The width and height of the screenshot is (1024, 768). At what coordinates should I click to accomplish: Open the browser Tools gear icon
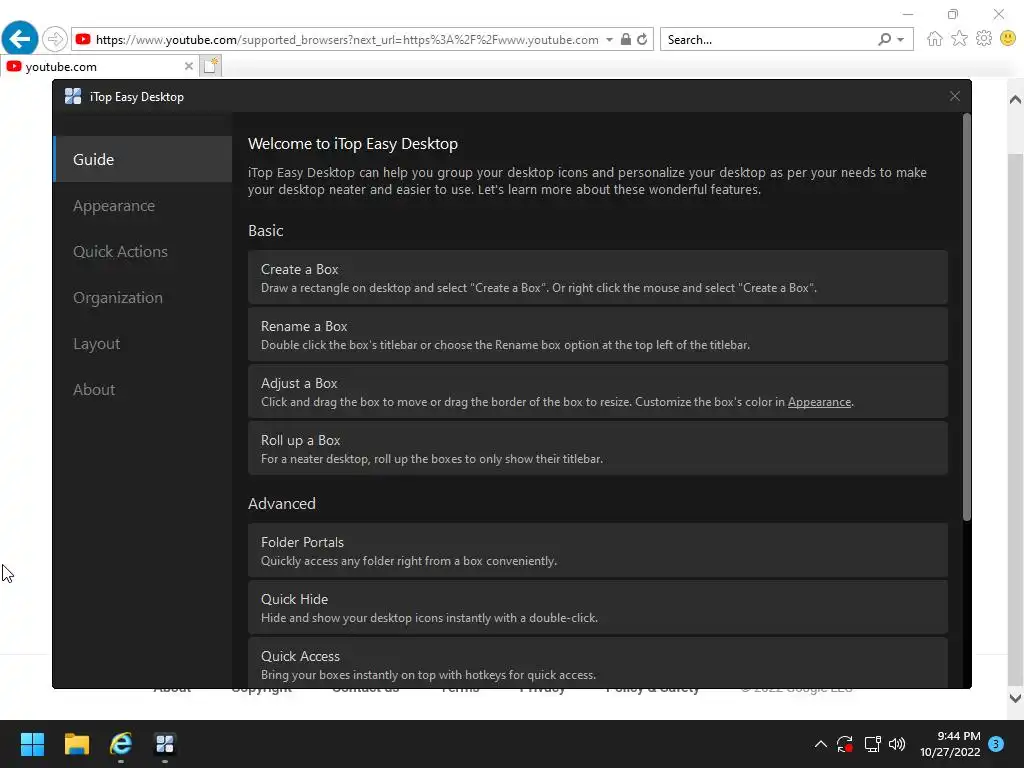[x=984, y=39]
